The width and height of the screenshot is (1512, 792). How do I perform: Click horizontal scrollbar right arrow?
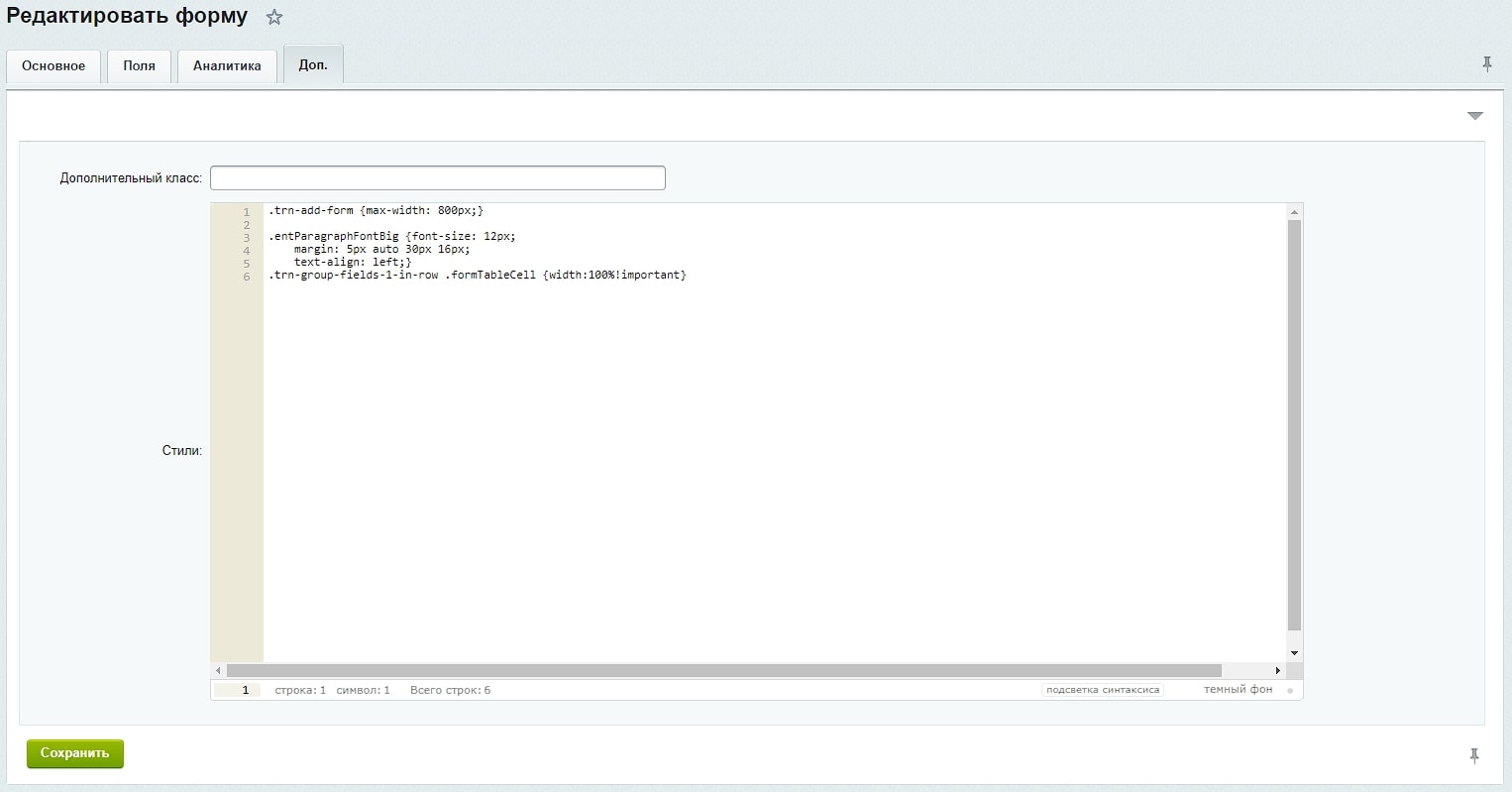1277,671
